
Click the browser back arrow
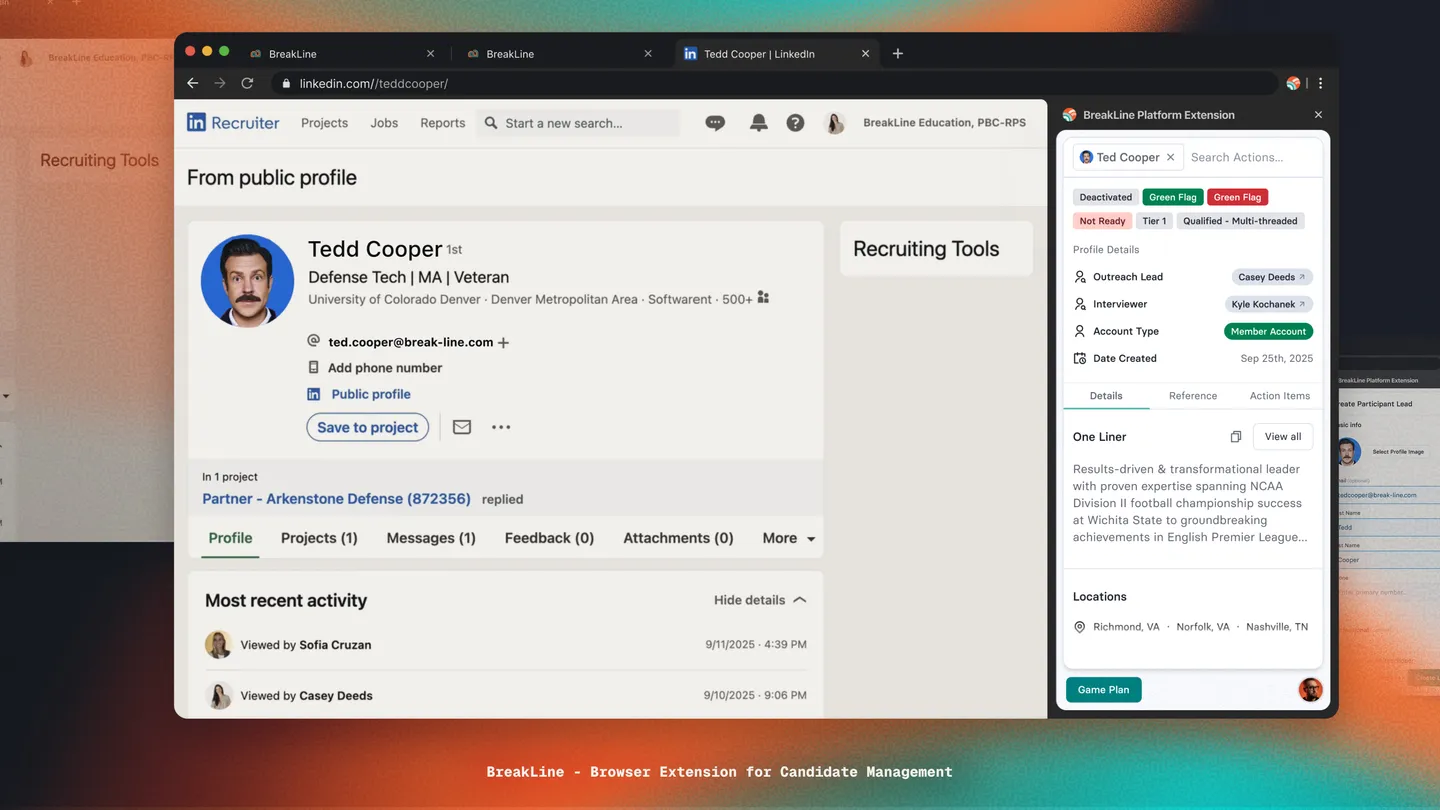(193, 83)
